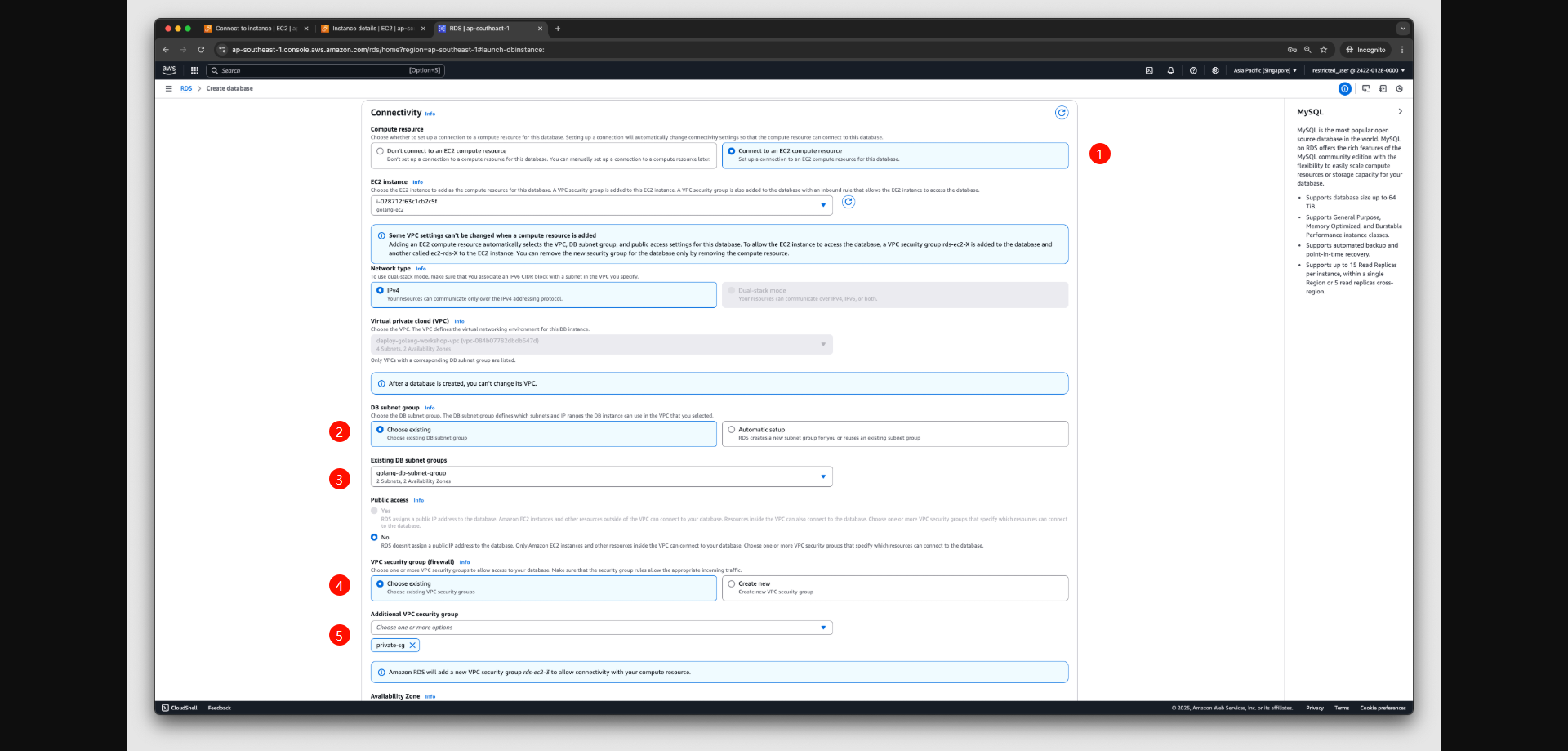Open the Existing DB subnet groups dropdown
The image size is (1568, 751).
point(602,476)
